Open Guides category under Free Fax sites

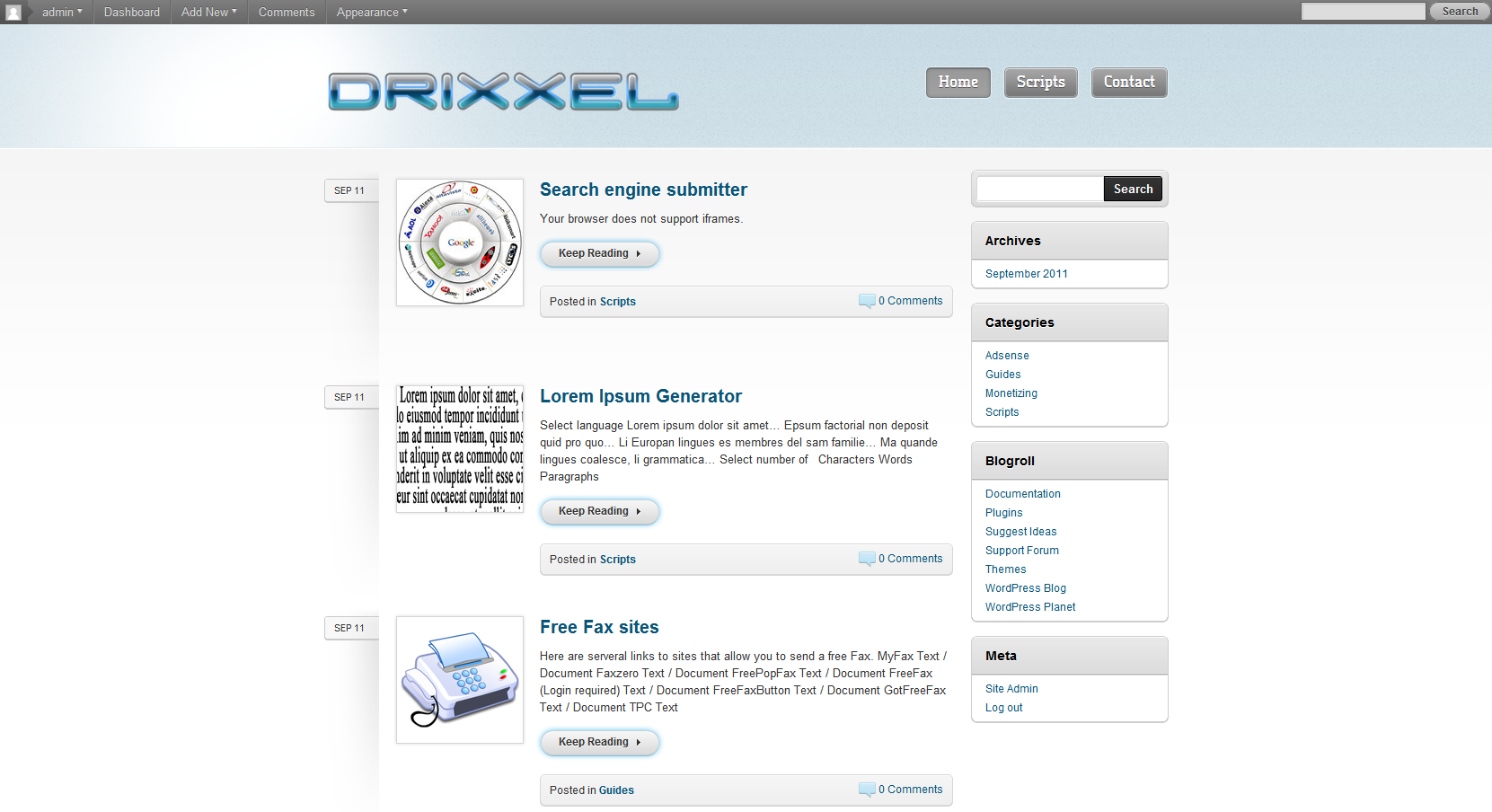coord(616,790)
